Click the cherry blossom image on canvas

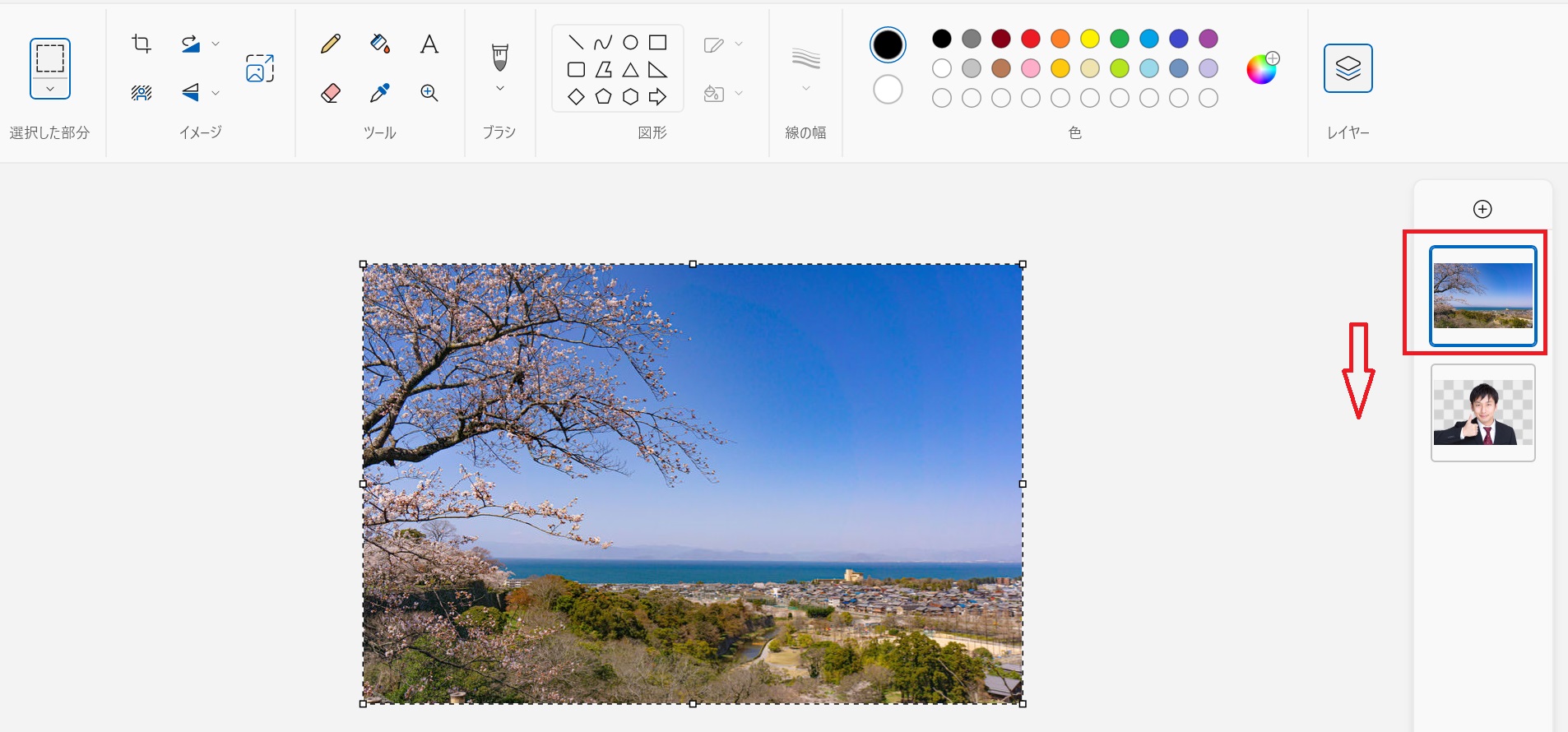pos(693,484)
